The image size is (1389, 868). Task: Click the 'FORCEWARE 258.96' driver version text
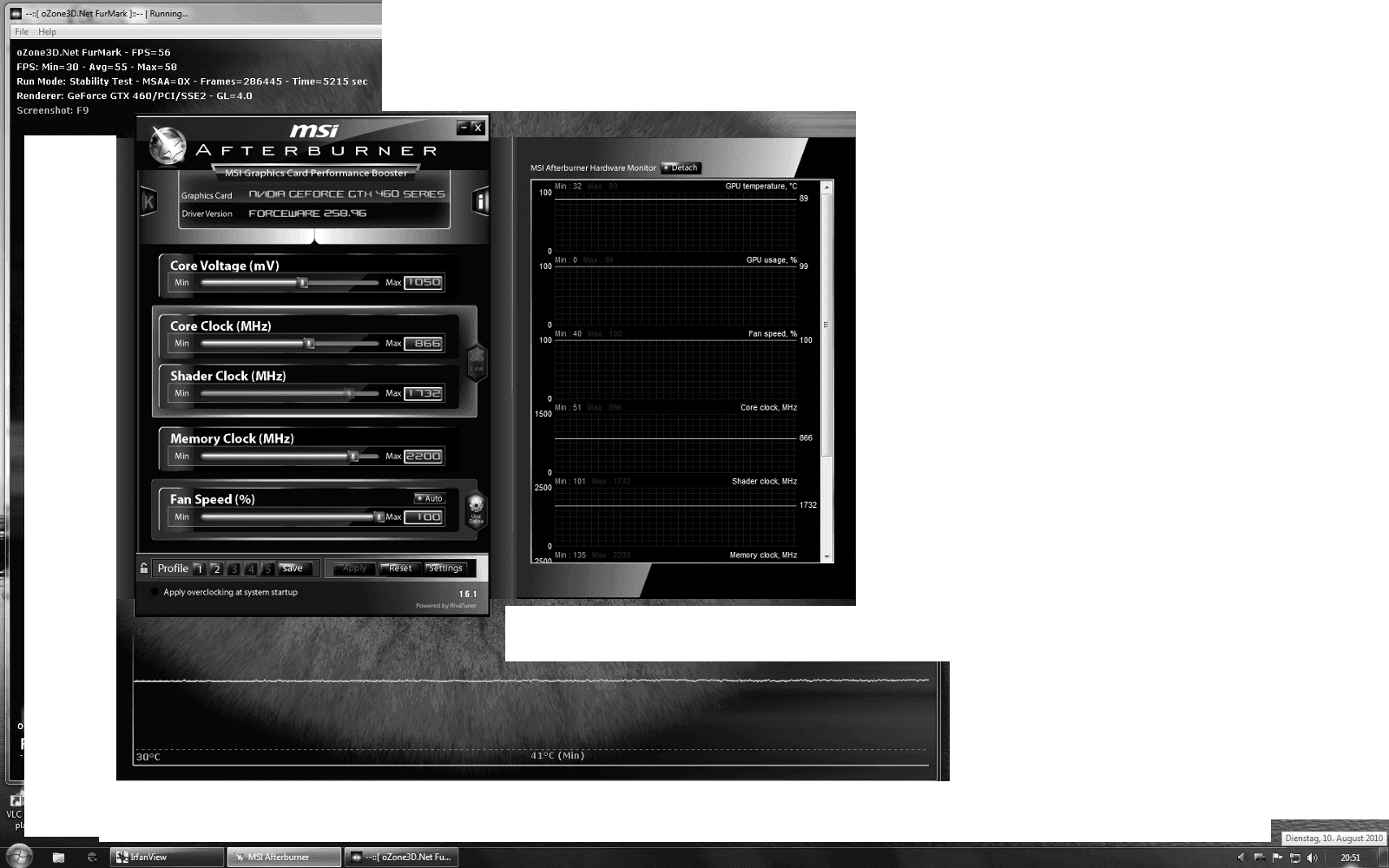click(x=307, y=214)
